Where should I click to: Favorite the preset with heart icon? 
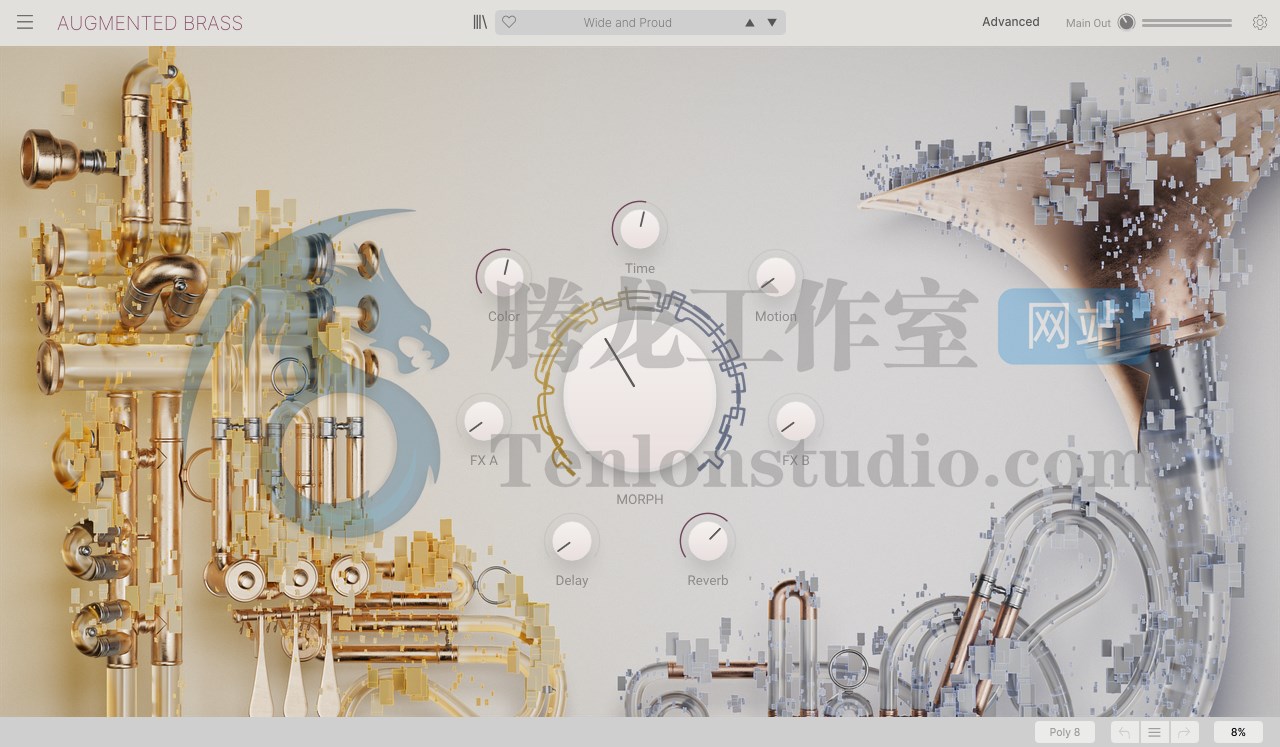coord(509,22)
